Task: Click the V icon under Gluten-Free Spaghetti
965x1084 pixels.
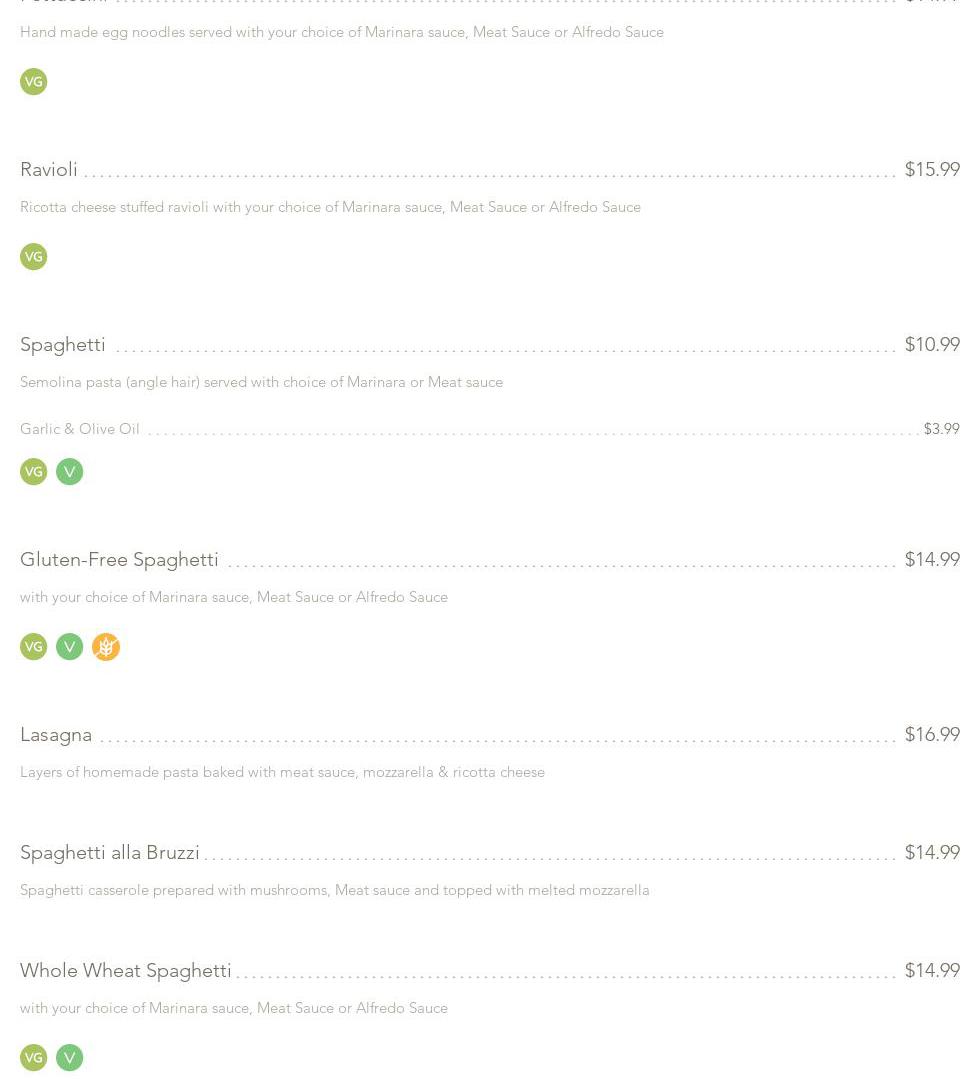Action: coord(70,647)
